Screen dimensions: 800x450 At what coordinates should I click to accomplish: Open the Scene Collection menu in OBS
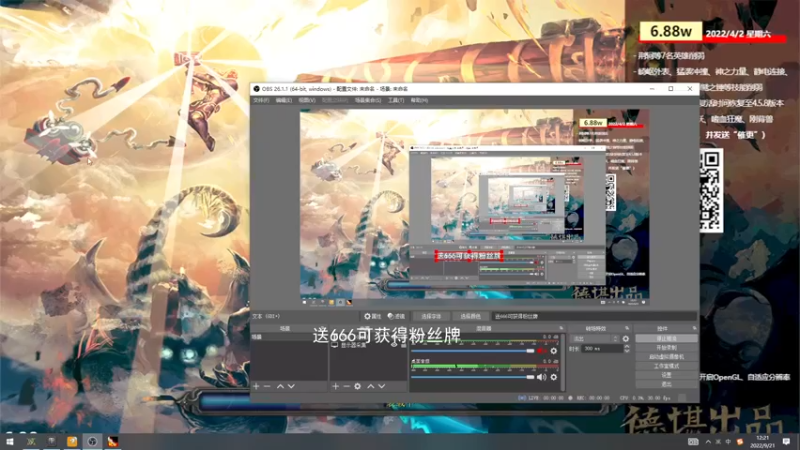(x=368, y=101)
